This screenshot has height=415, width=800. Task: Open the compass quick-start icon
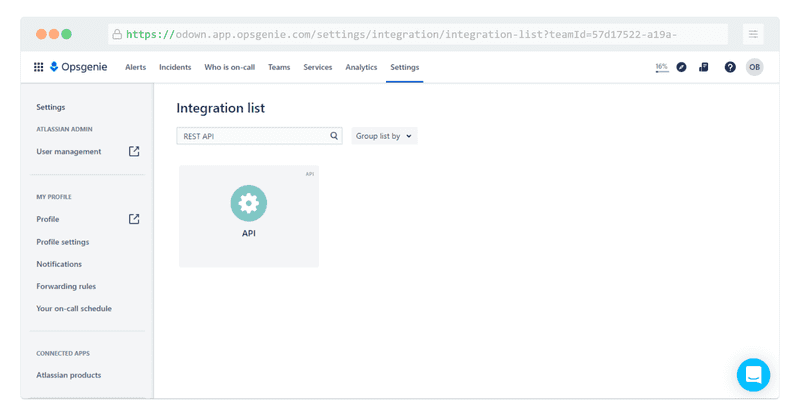(x=681, y=67)
